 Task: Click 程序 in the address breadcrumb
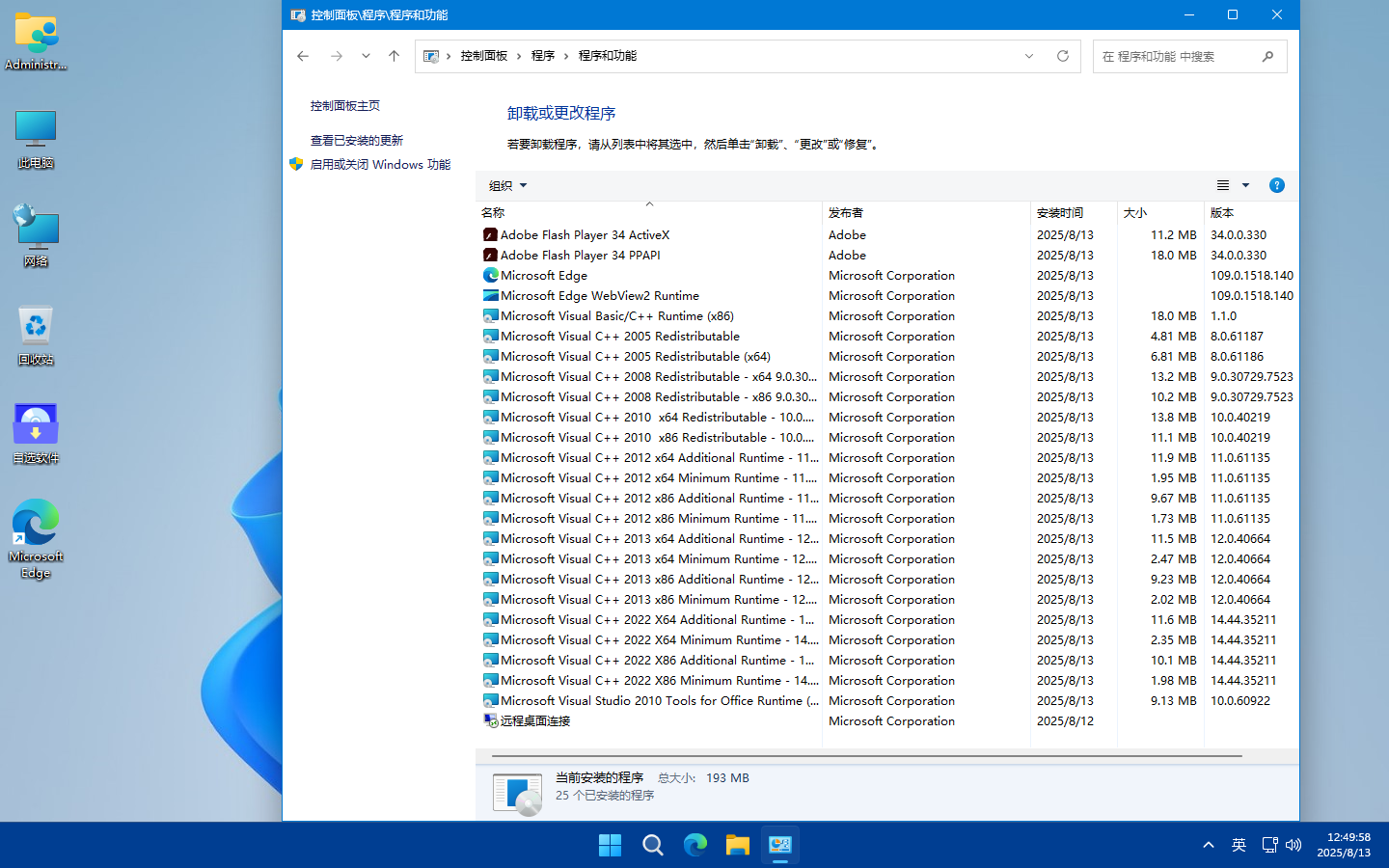[x=543, y=56]
